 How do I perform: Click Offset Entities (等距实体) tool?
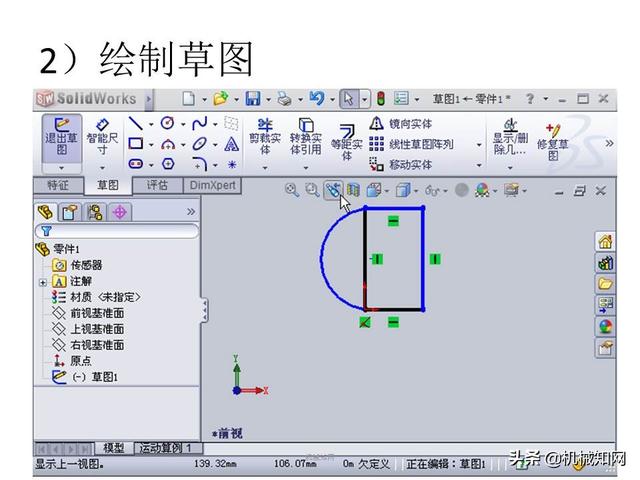click(347, 142)
